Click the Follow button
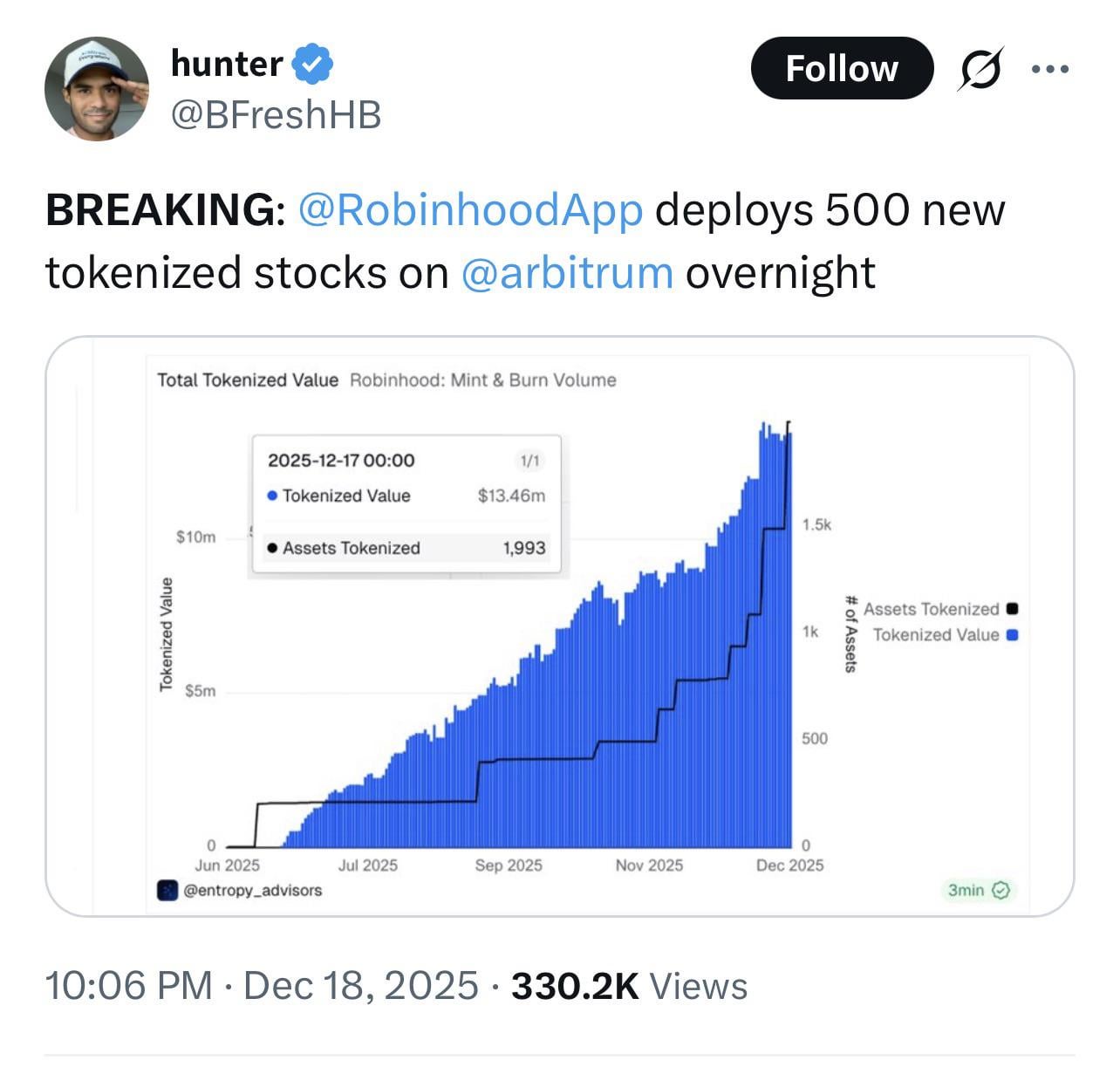 tap(841, 68)
